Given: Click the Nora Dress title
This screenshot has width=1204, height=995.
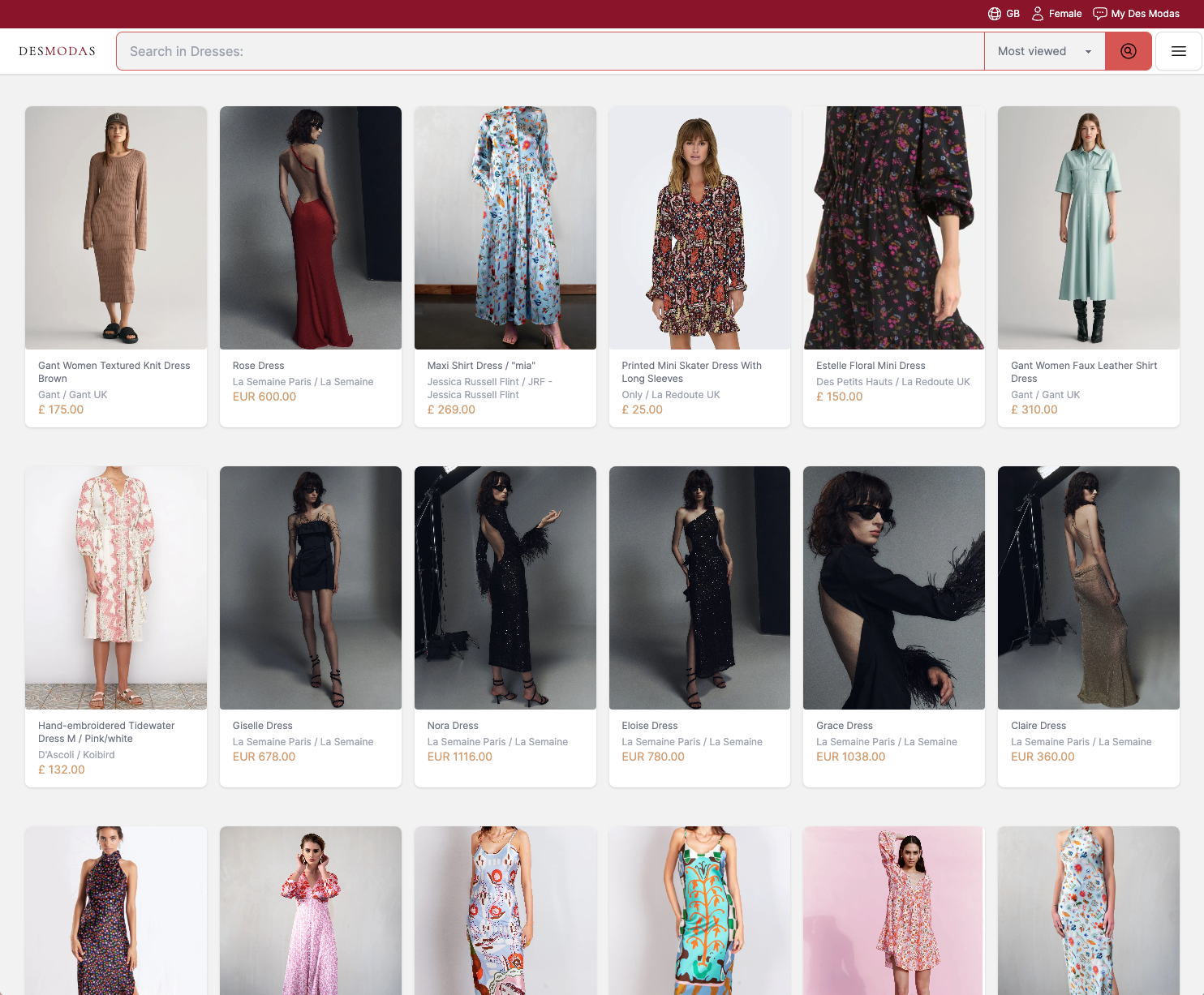Looking at the screenshot, I should click(453, 726).
